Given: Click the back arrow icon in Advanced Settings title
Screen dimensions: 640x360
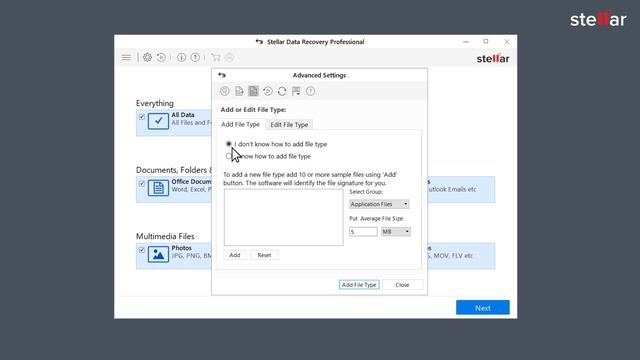Looking at the screenshot, I should coord(222,75).
